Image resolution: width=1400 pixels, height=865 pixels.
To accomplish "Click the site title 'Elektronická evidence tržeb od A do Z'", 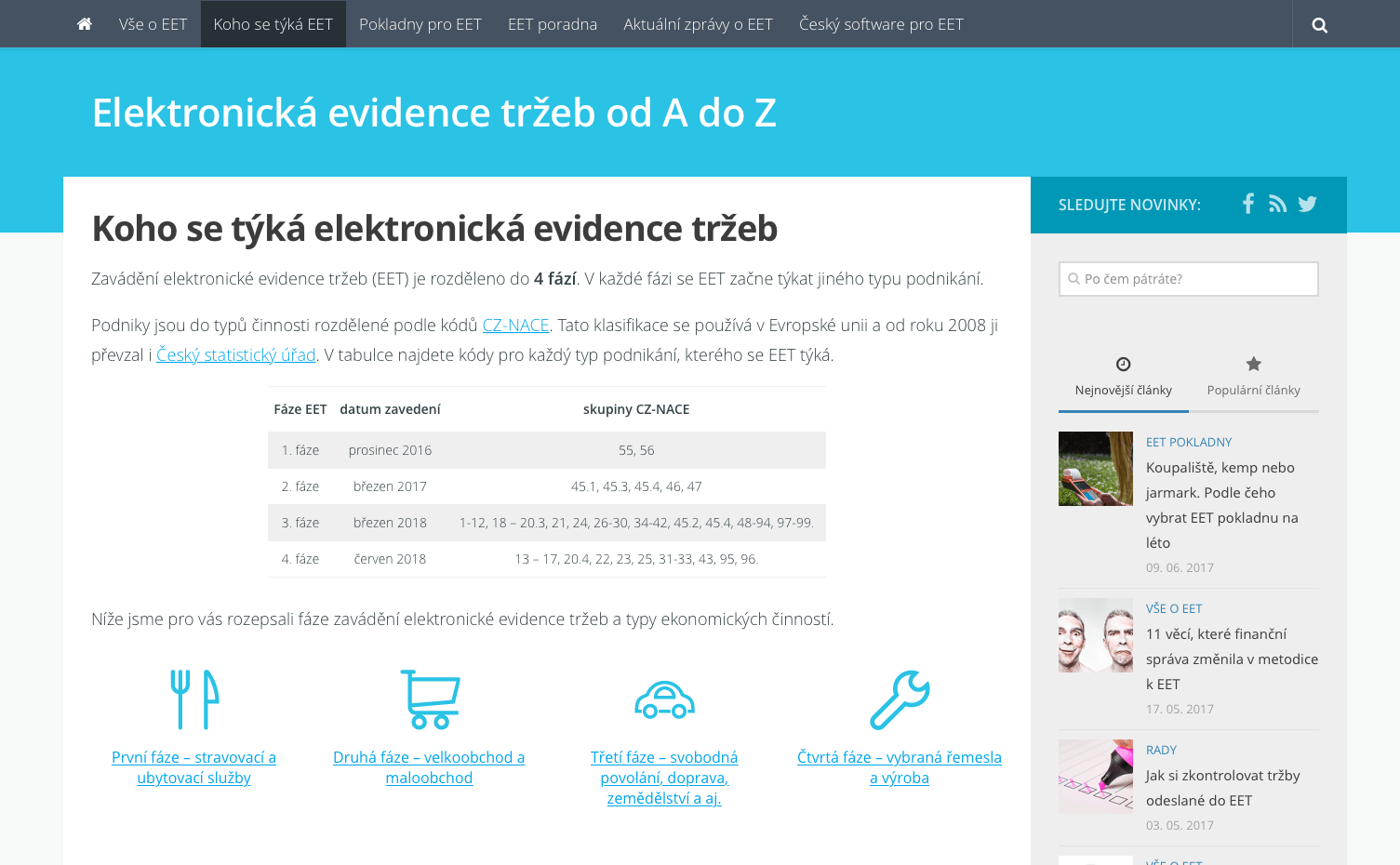I will 433,113.
